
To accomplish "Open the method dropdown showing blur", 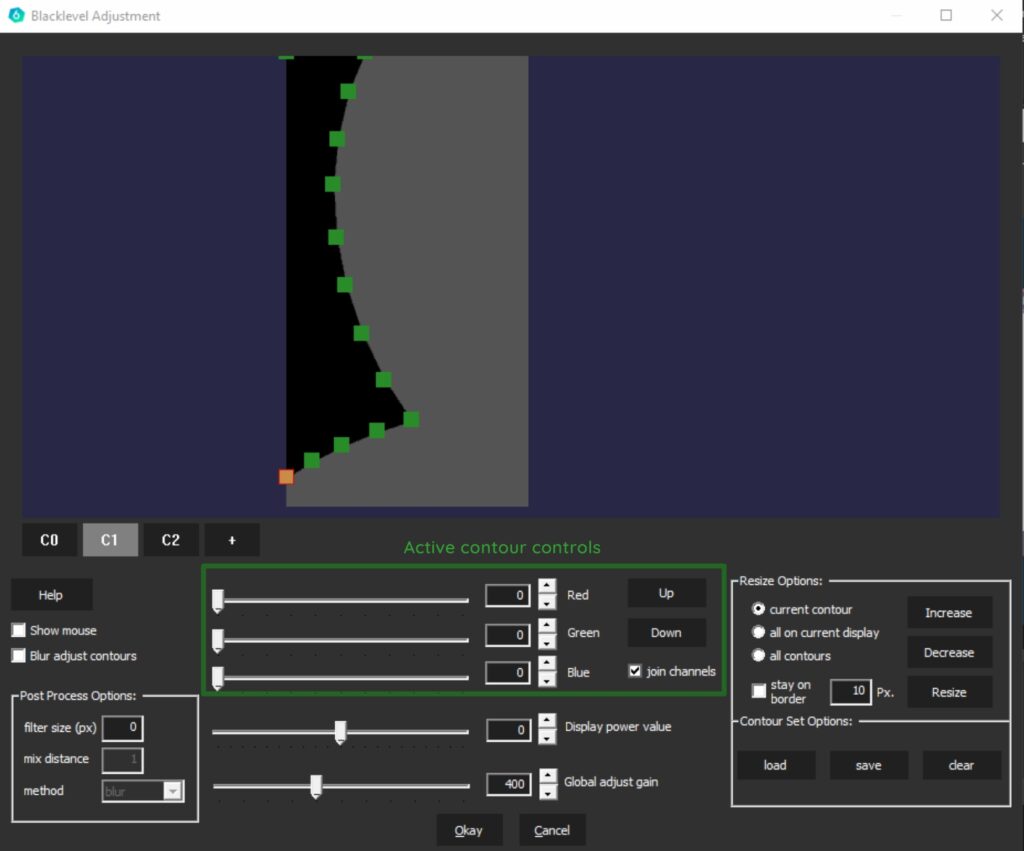I will (173, 791).
